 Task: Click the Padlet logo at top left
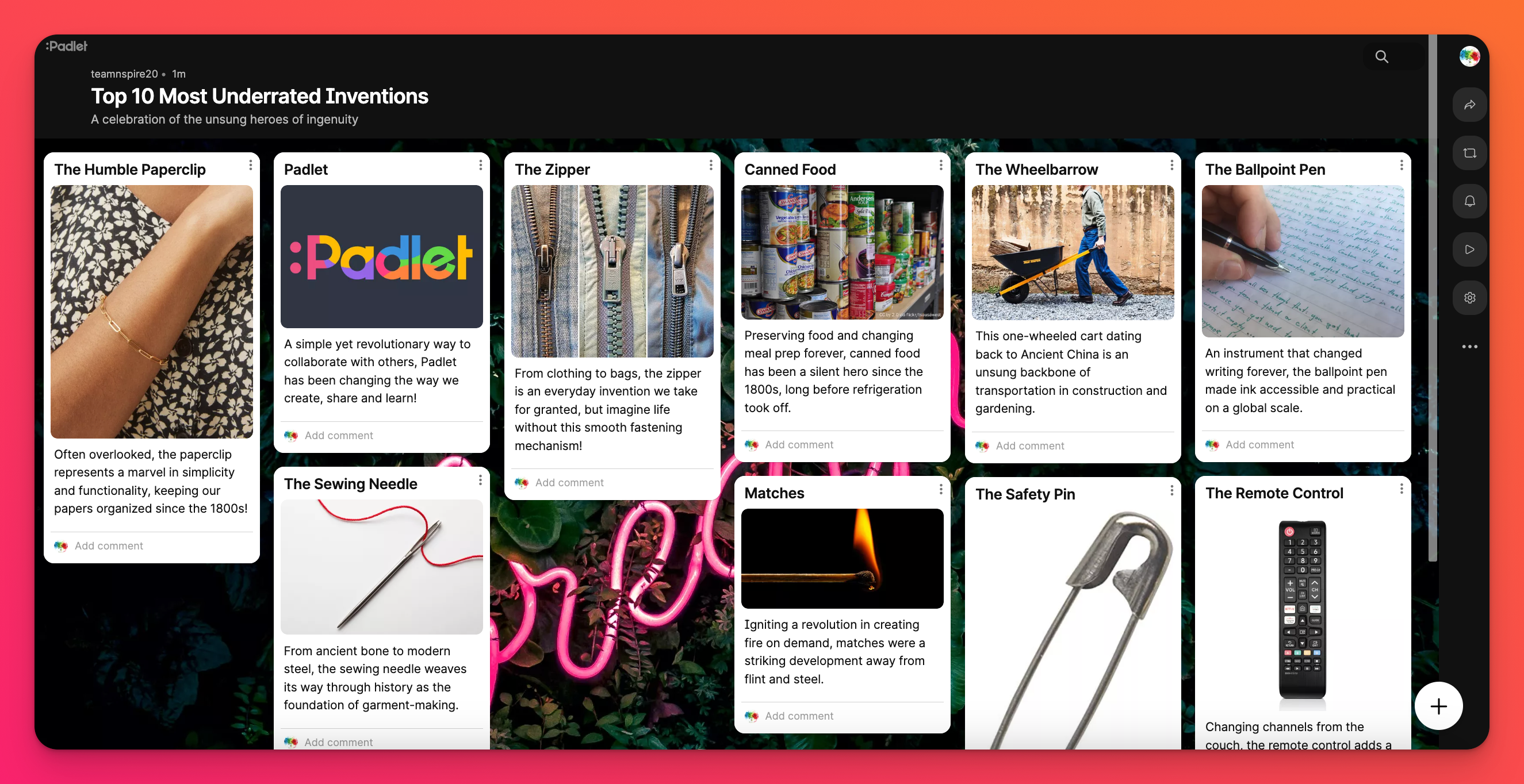click(67, 46)
